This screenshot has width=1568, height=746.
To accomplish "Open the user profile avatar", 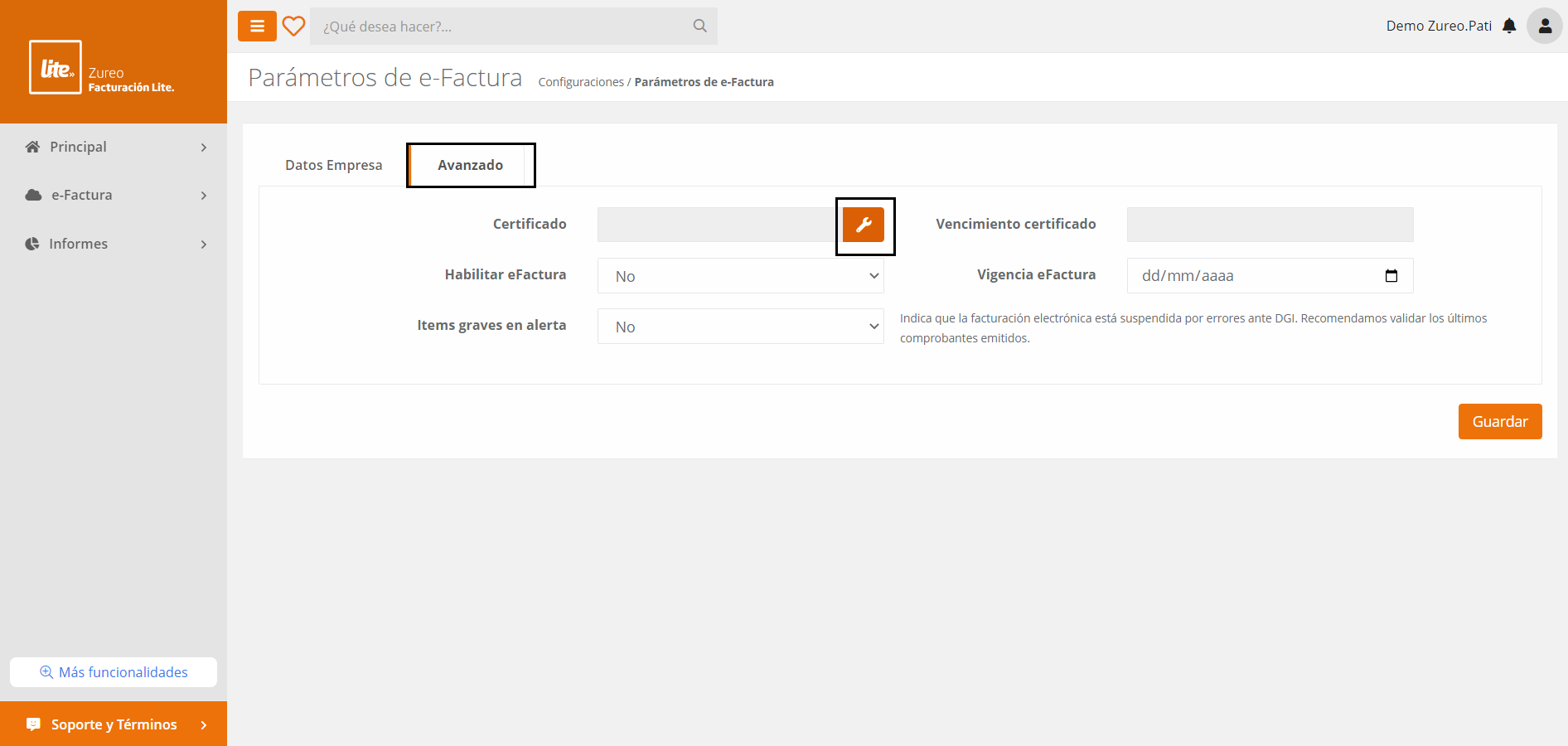I will 1545,26.
